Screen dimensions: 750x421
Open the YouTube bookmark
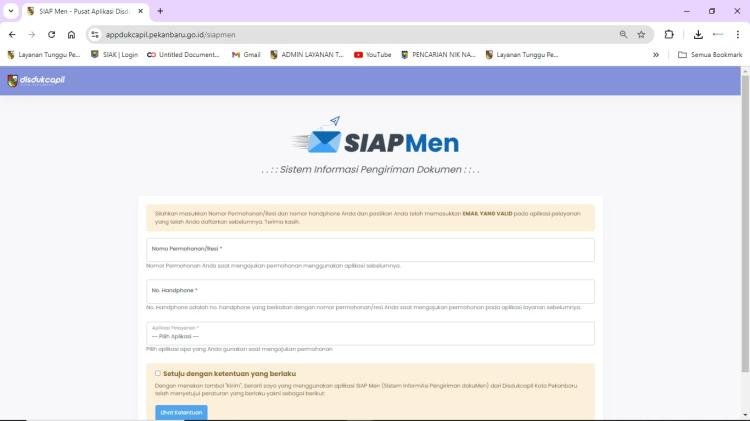[373, 55]
